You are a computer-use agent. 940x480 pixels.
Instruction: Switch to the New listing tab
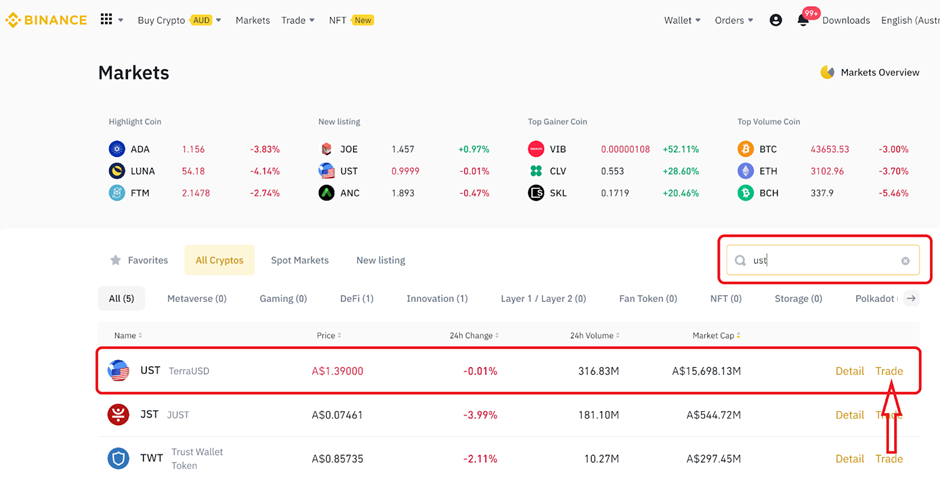381,260
